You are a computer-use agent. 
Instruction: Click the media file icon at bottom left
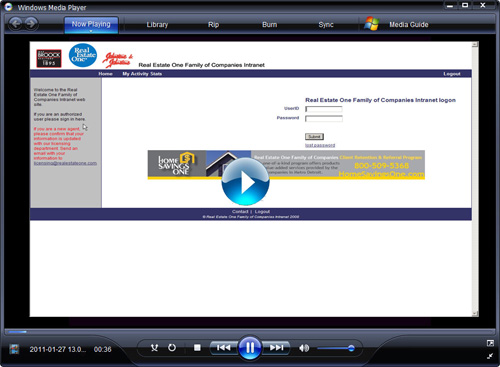click(14, 349)
